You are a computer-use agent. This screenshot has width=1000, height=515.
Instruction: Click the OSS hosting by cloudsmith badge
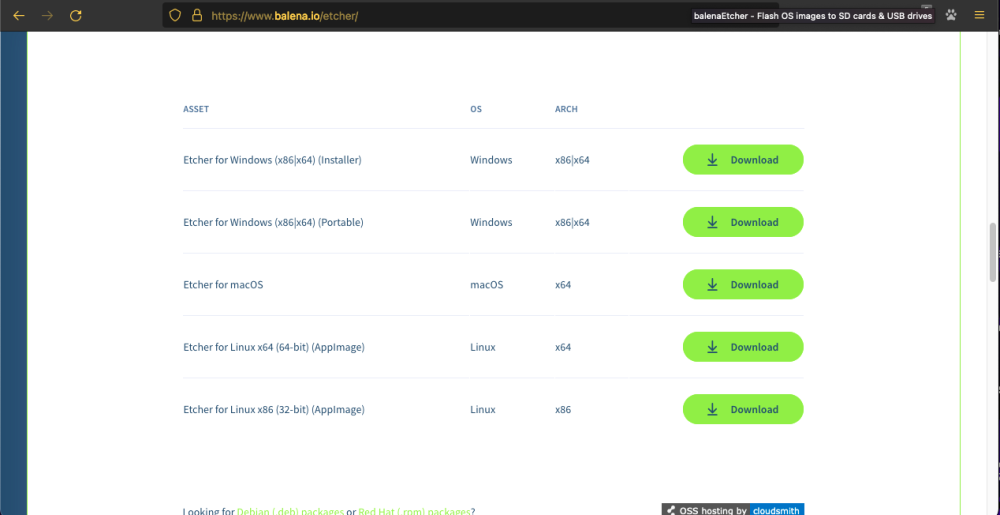[733, 510]
